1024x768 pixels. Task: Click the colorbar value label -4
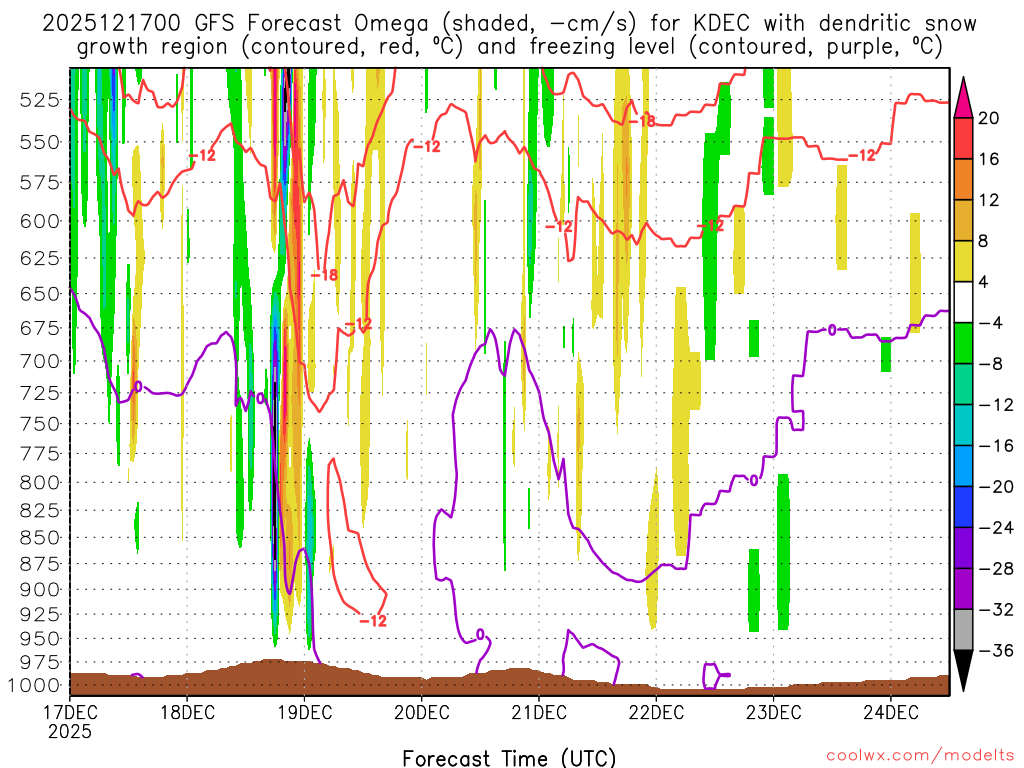click(991, 323)
